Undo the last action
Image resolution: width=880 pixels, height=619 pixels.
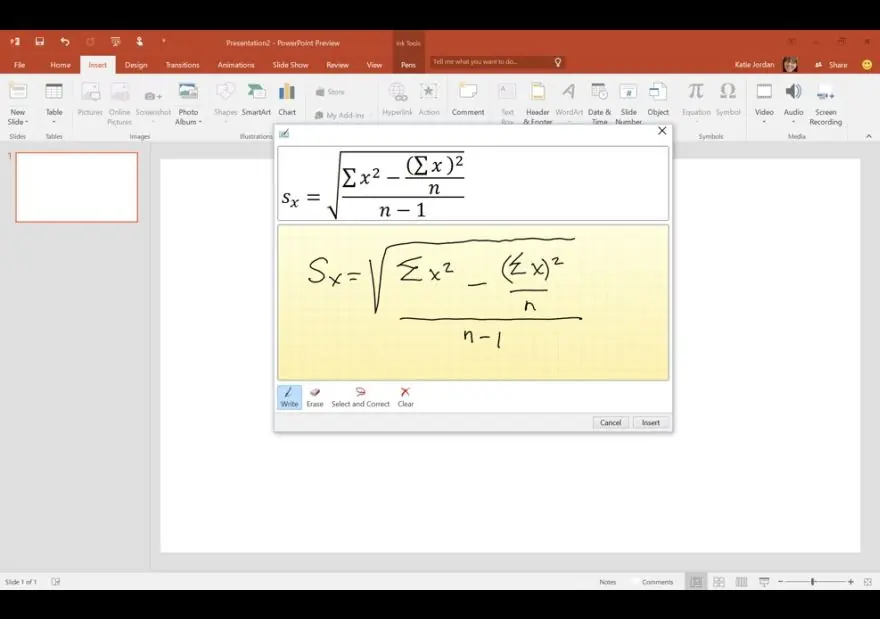(65, 42)
